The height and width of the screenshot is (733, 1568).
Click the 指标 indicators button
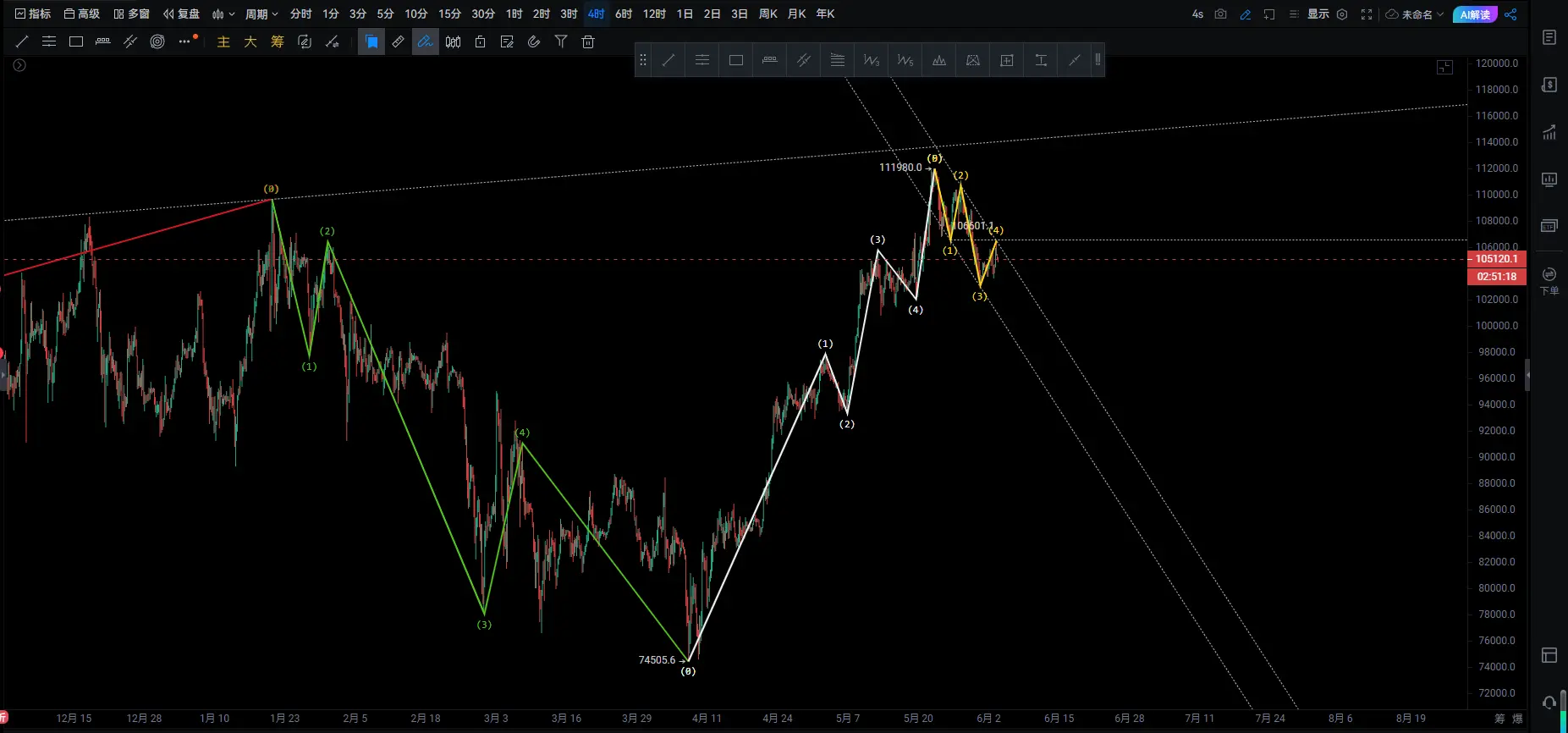(x=33, y=14)
